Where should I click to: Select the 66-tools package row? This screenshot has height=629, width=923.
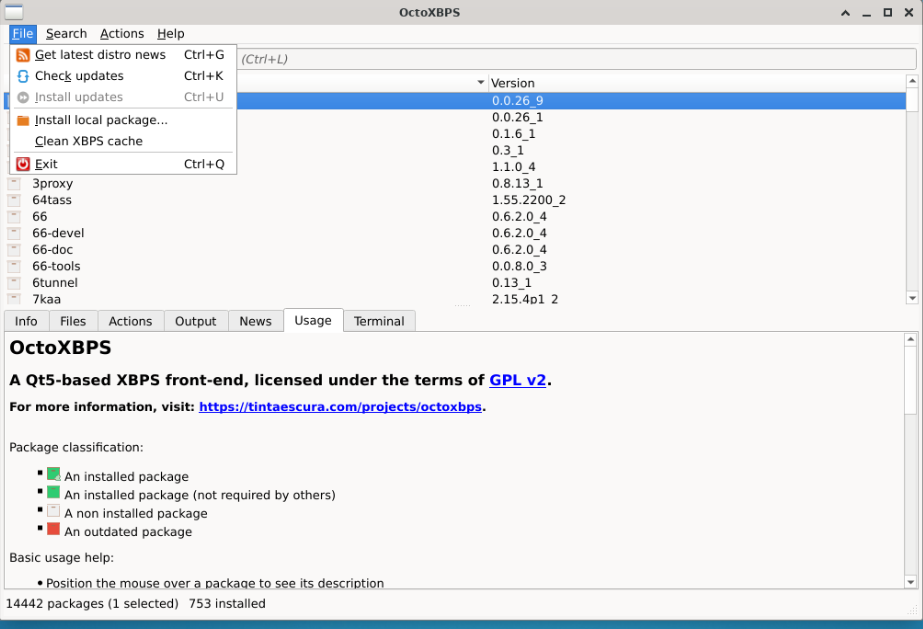coord(455,266)
